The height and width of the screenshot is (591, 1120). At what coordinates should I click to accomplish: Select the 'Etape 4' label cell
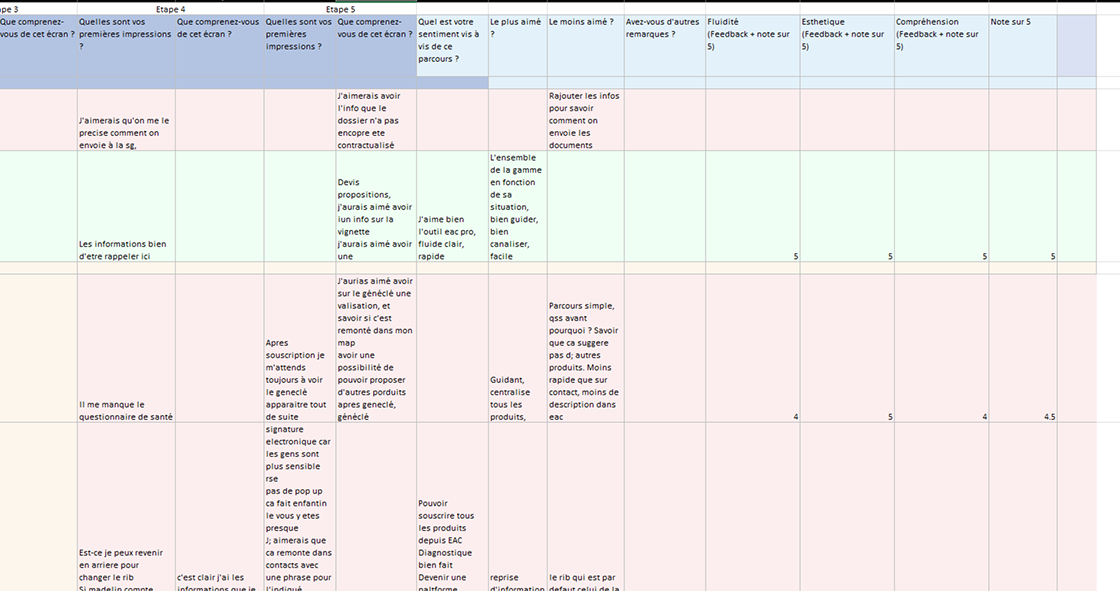pos(171,9)
